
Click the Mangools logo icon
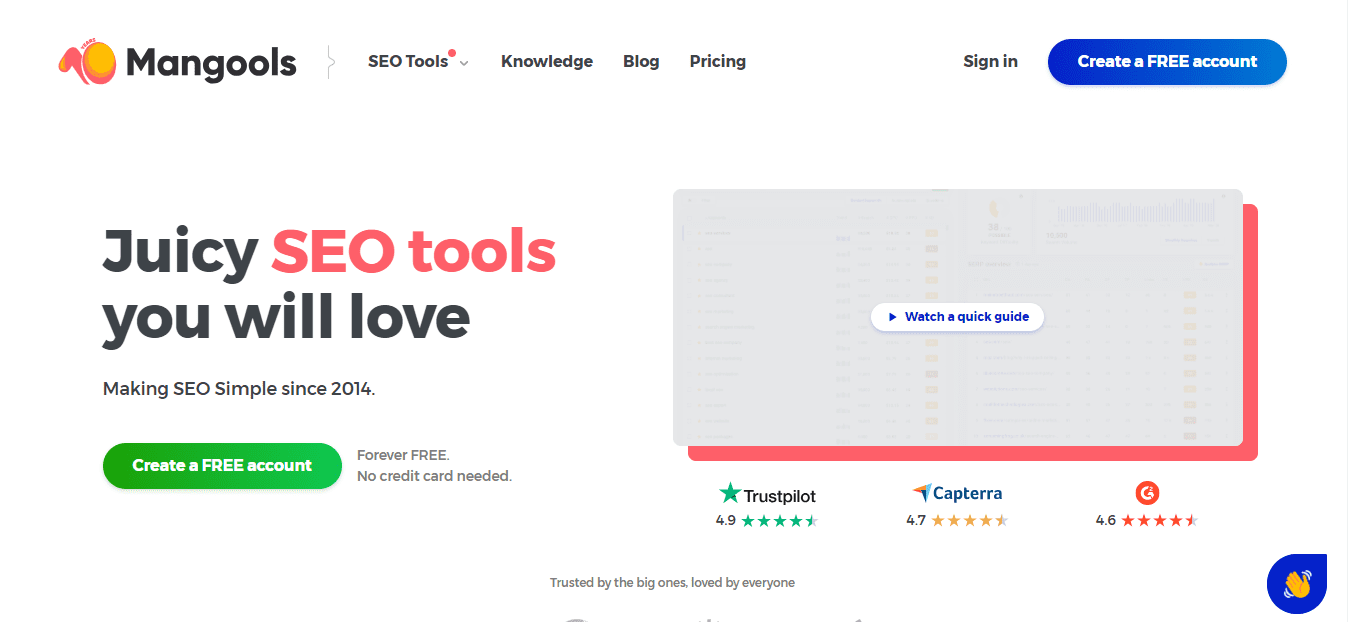(88, 62)
